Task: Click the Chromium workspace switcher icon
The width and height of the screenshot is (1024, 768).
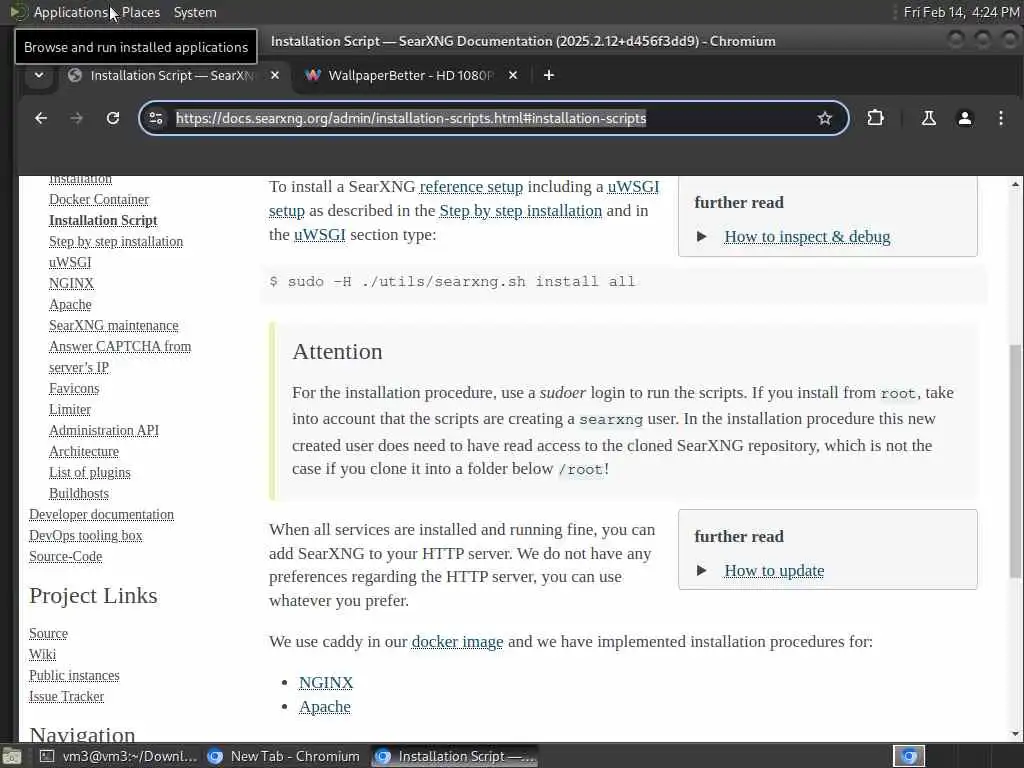Action: click(x=909, y=756)
